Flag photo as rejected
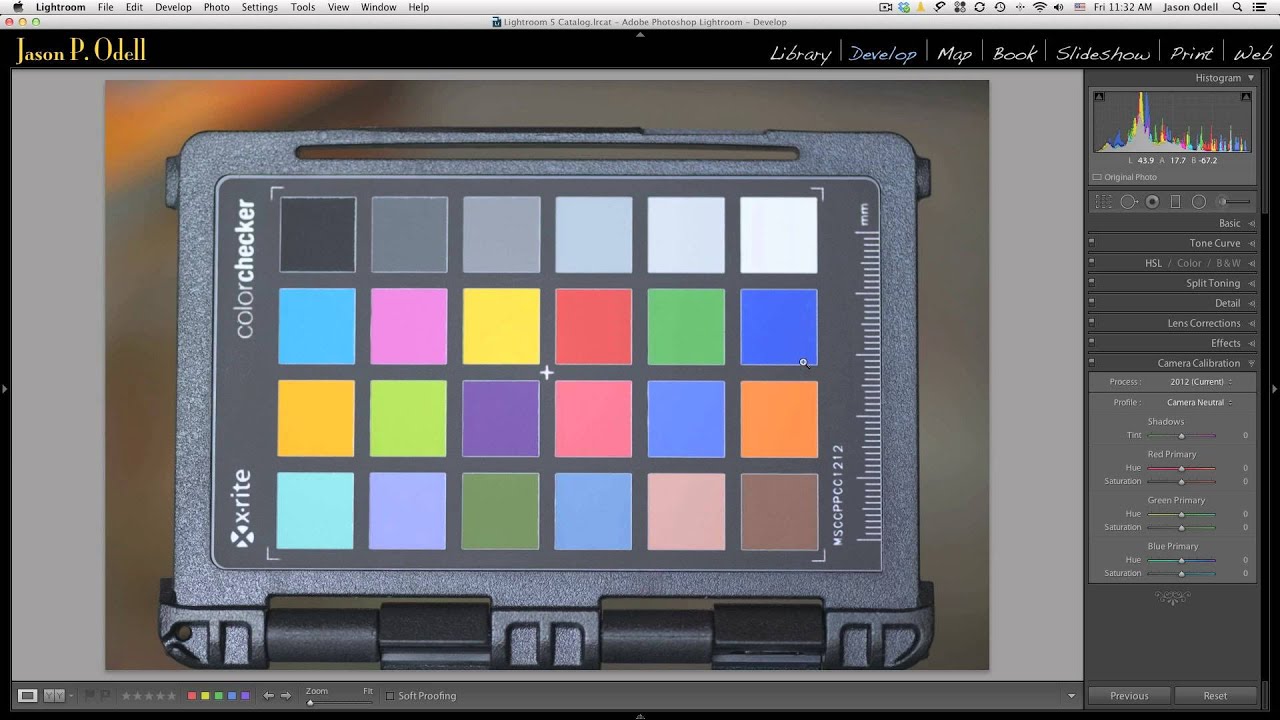The height and width of the screenshot is (720, 1280). 106,695
